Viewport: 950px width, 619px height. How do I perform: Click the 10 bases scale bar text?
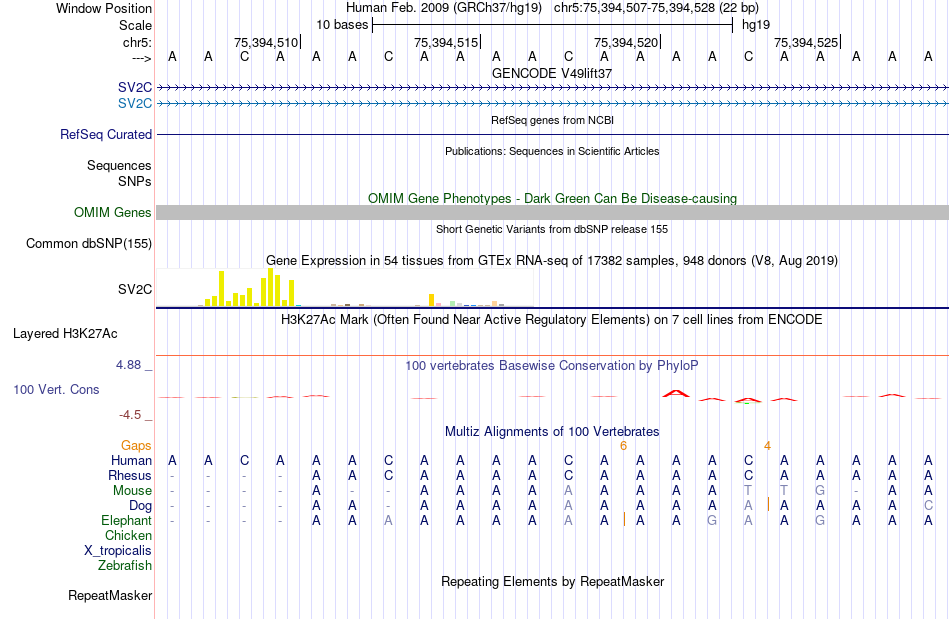point(342,25)
